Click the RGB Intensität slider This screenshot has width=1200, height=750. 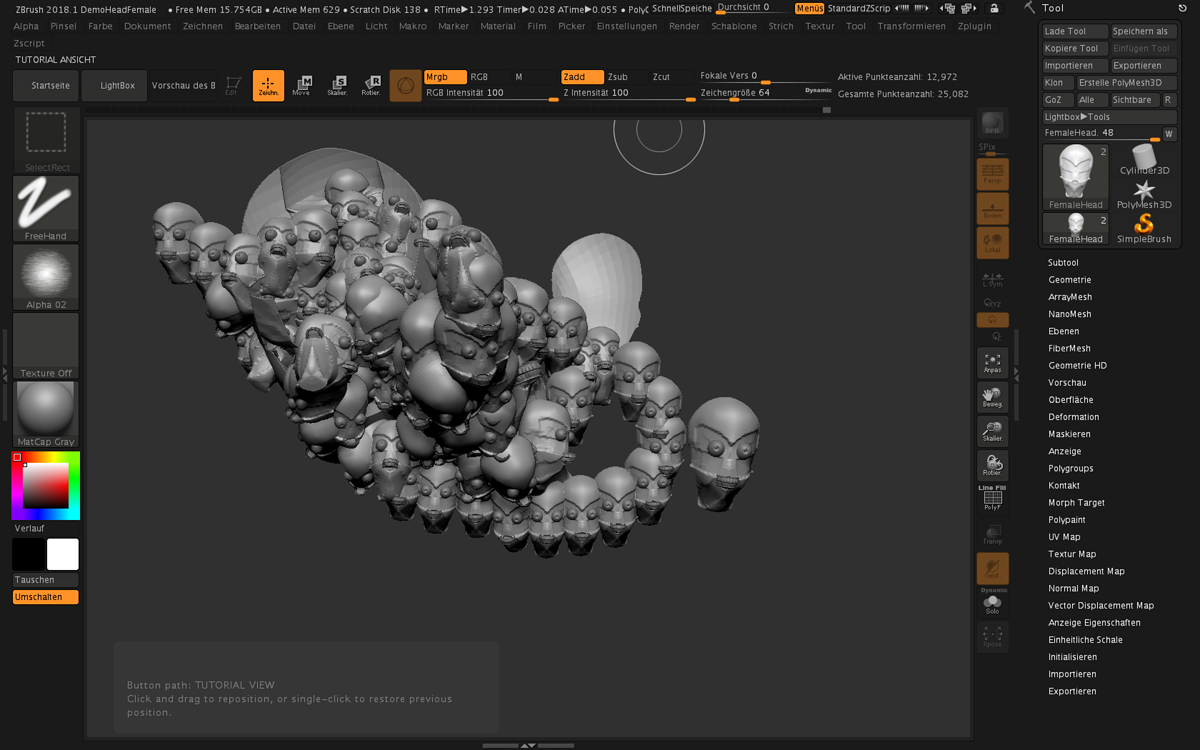(x=491, y=93)
